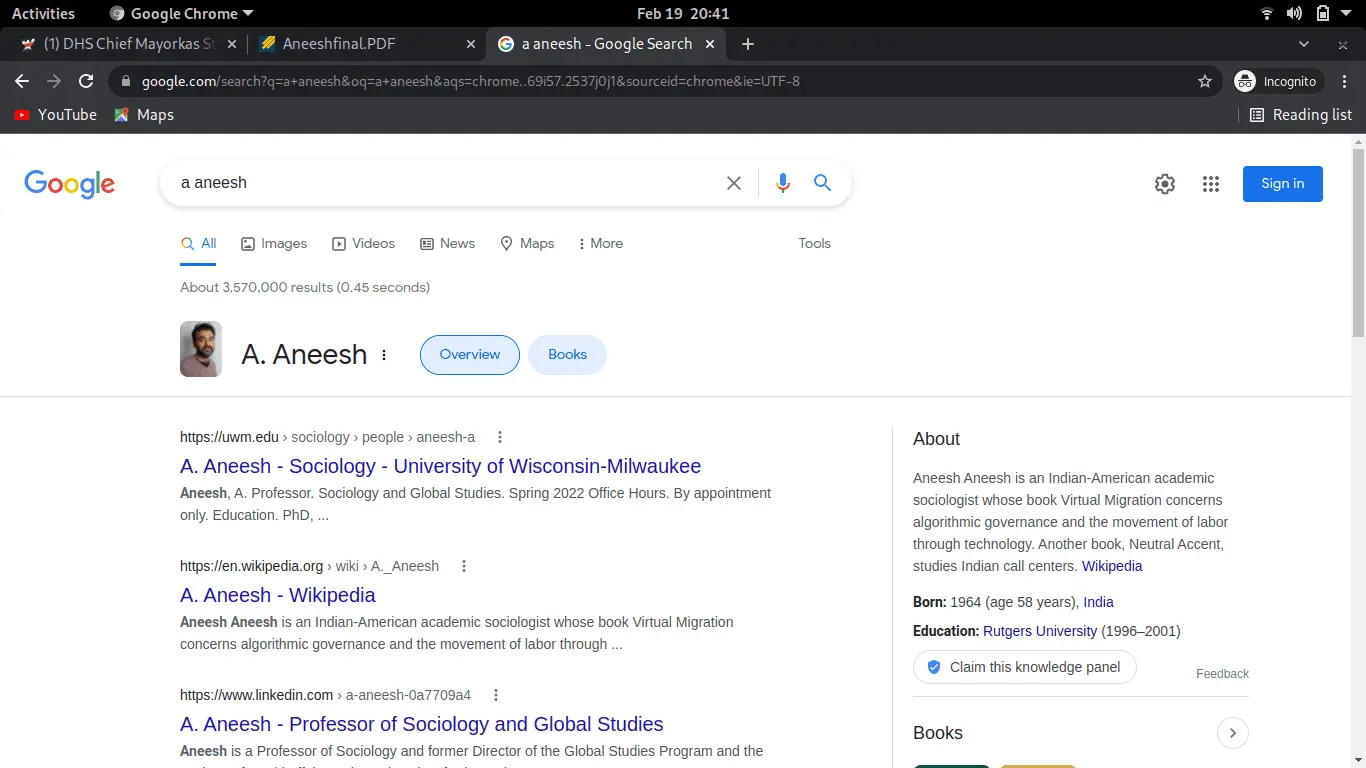Click the India birthplace link
The image size is (1366, 768).
1098,602
